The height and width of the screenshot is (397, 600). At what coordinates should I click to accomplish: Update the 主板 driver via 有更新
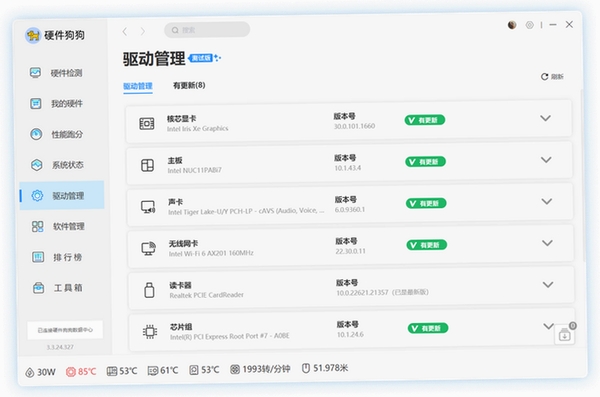click(425, 162)
